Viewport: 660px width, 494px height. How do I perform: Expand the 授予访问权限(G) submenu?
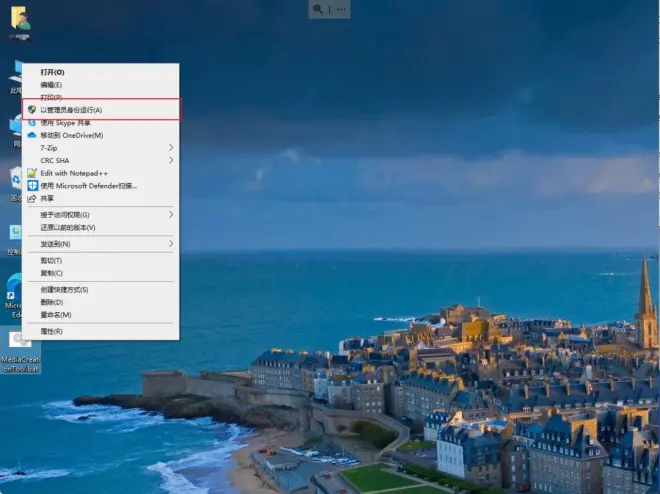tap(101, 215)
